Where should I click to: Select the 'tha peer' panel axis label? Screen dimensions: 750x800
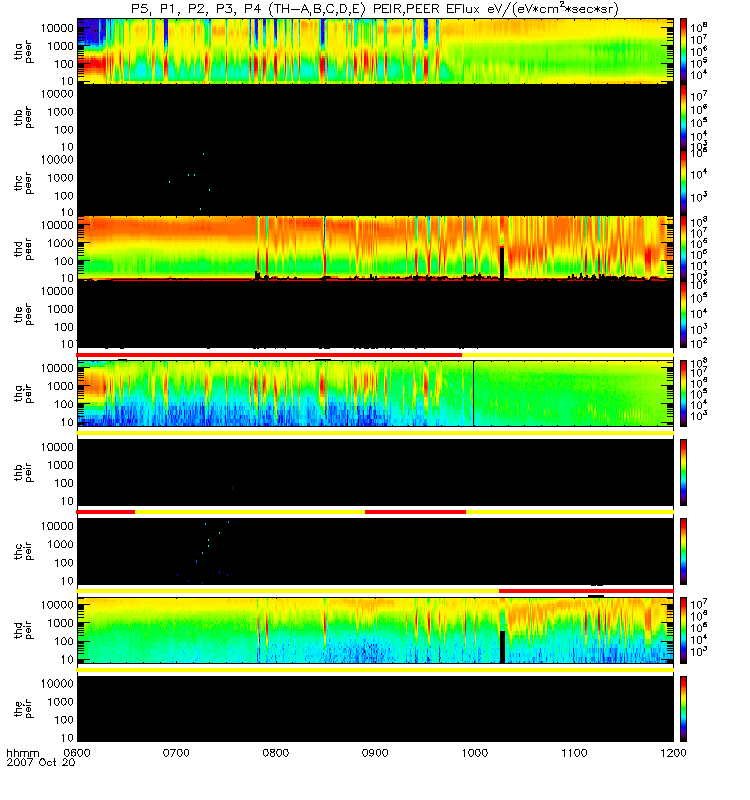[x=23, y=52]
